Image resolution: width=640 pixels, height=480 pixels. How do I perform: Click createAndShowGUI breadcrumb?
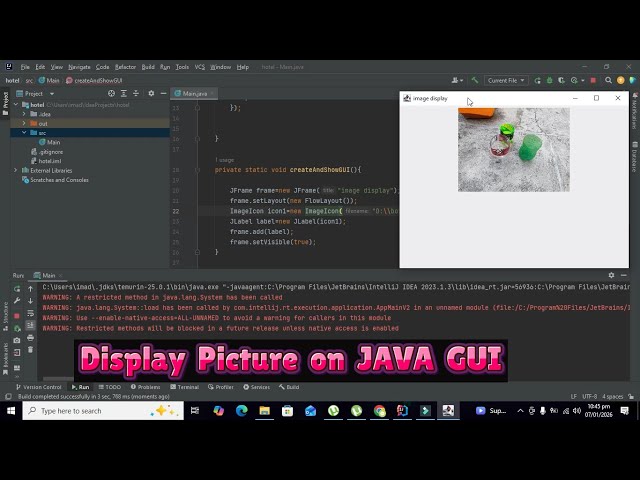pos(94,80)
